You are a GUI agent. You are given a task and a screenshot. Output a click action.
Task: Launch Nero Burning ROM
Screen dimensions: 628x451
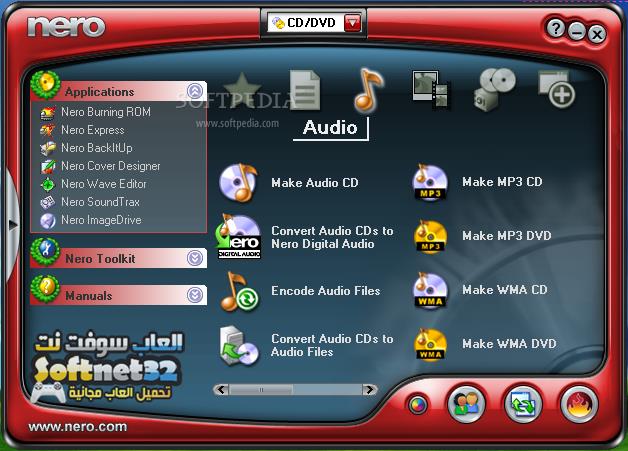[x=106, y=112]
